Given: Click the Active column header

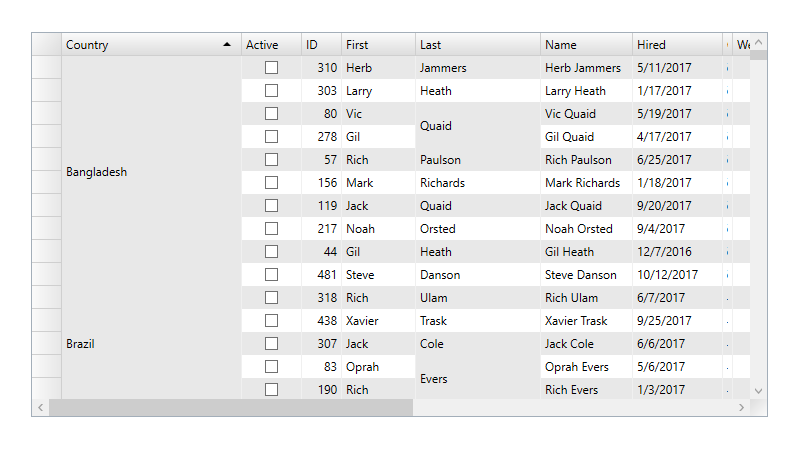Looking at the screenshot, I should [271, 45].
